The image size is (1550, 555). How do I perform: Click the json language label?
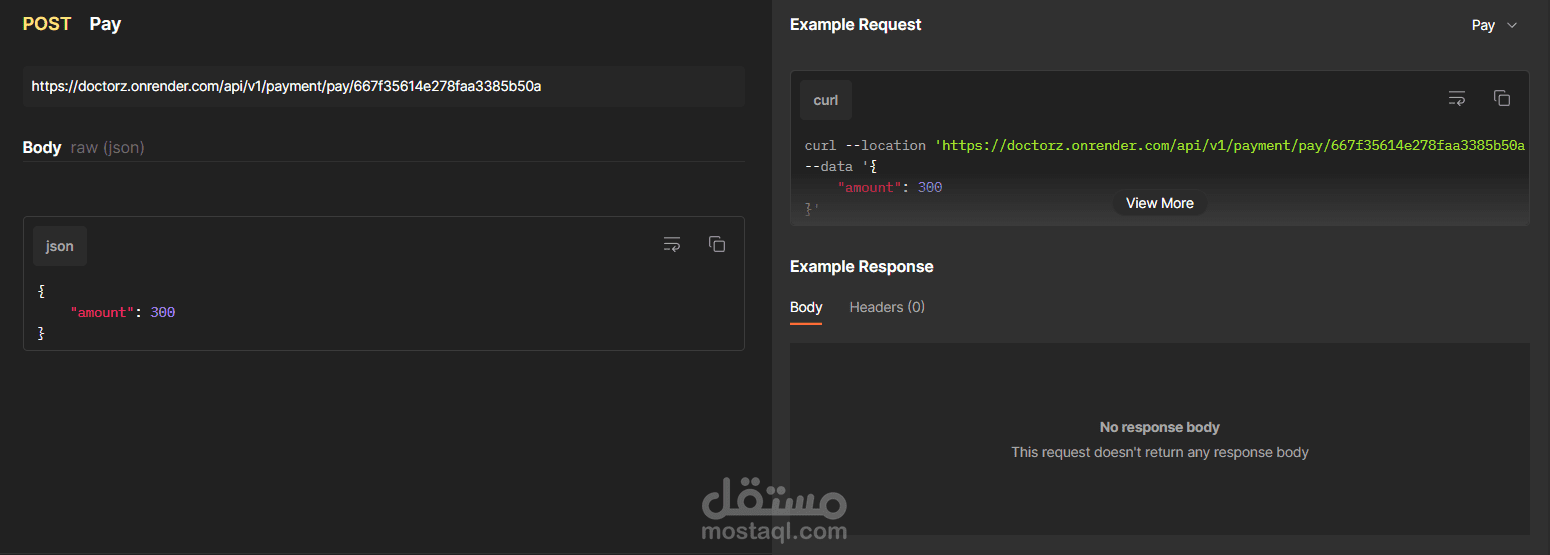[60, 246]
